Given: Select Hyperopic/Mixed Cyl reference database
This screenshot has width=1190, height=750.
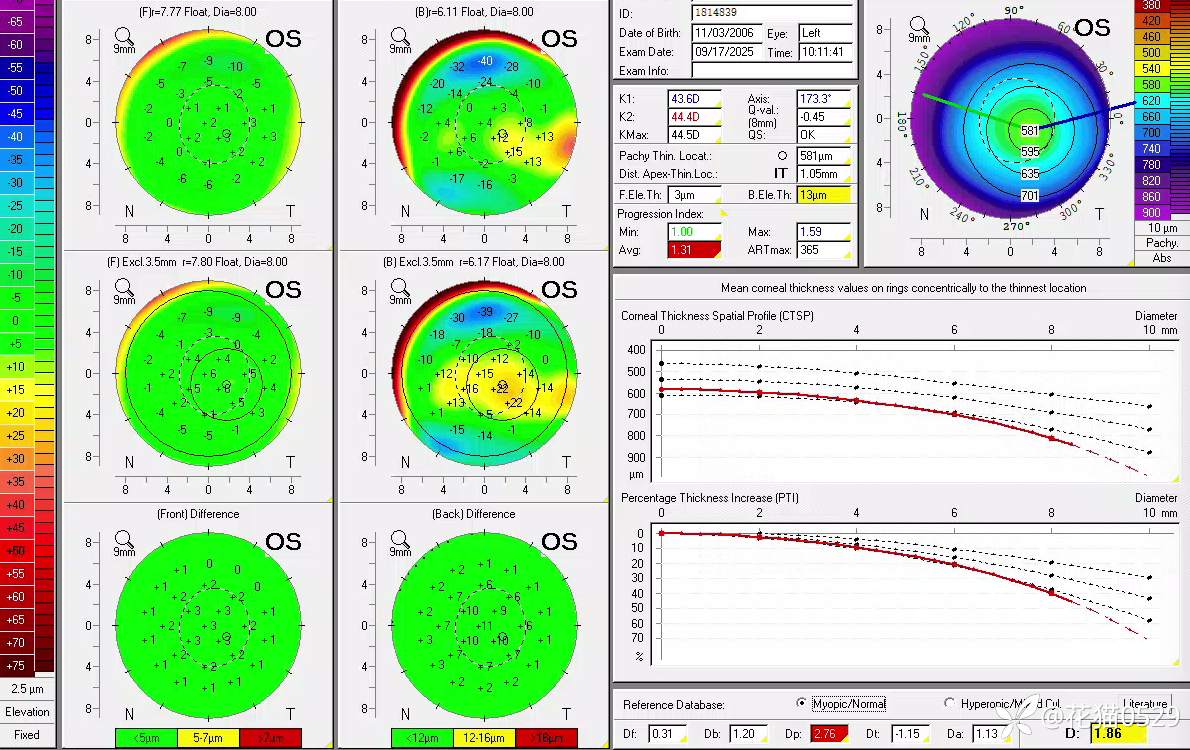Looking at the screenshot, I should 949,704.
